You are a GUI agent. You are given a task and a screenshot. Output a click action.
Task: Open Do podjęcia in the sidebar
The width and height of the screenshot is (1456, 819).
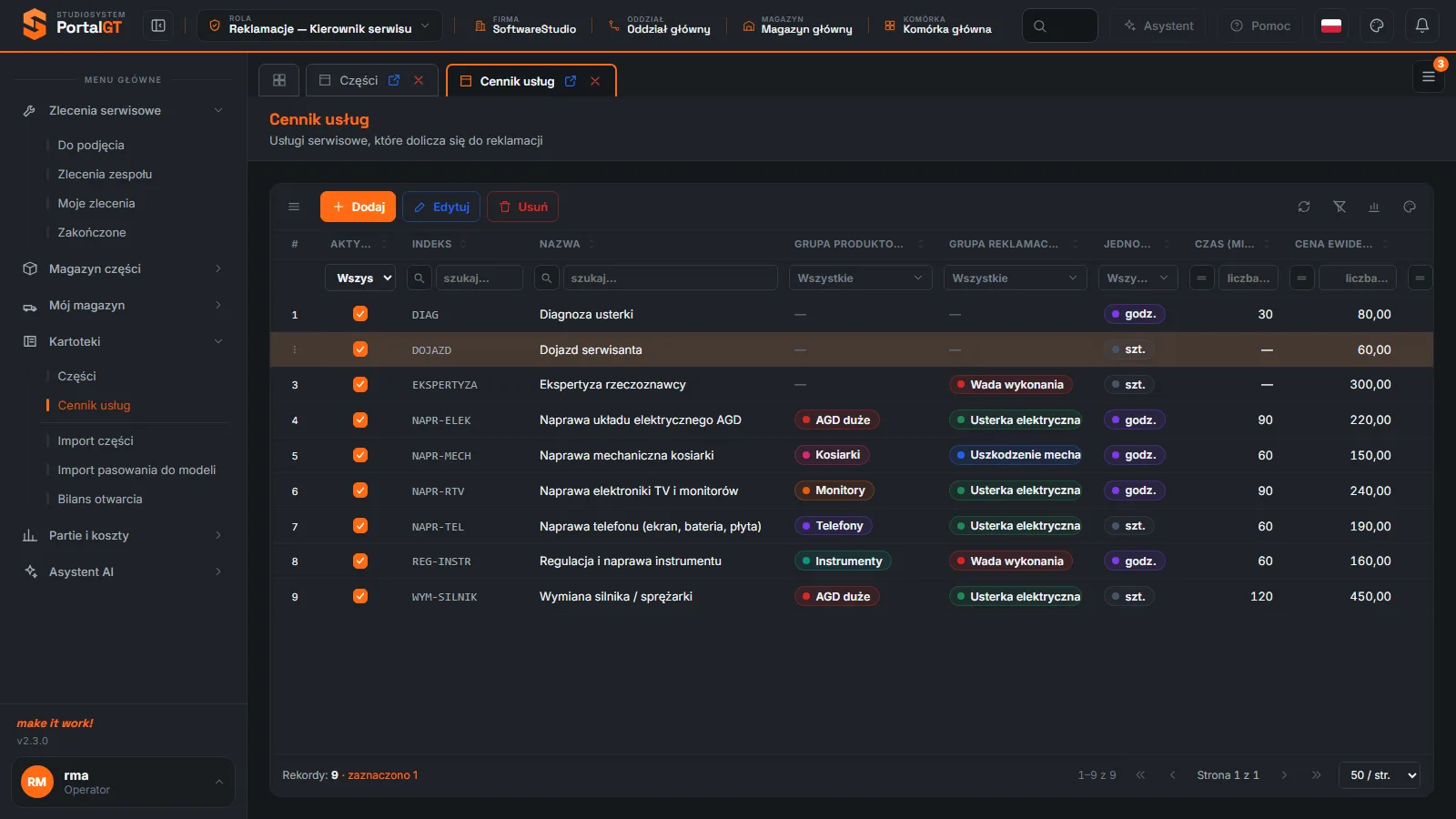coord(91,145)
